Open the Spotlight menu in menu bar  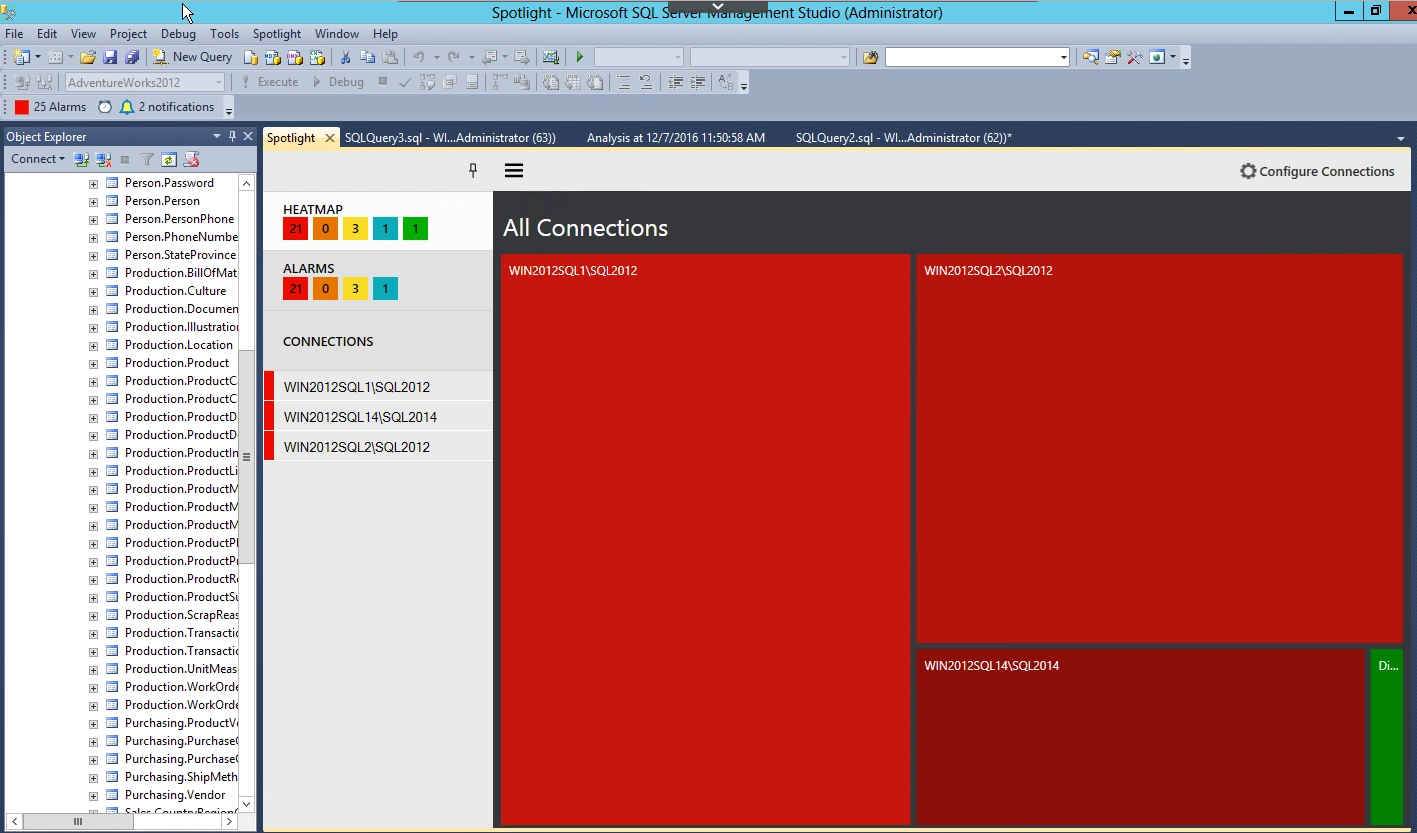pyautogui.click(x=276, y=34)
